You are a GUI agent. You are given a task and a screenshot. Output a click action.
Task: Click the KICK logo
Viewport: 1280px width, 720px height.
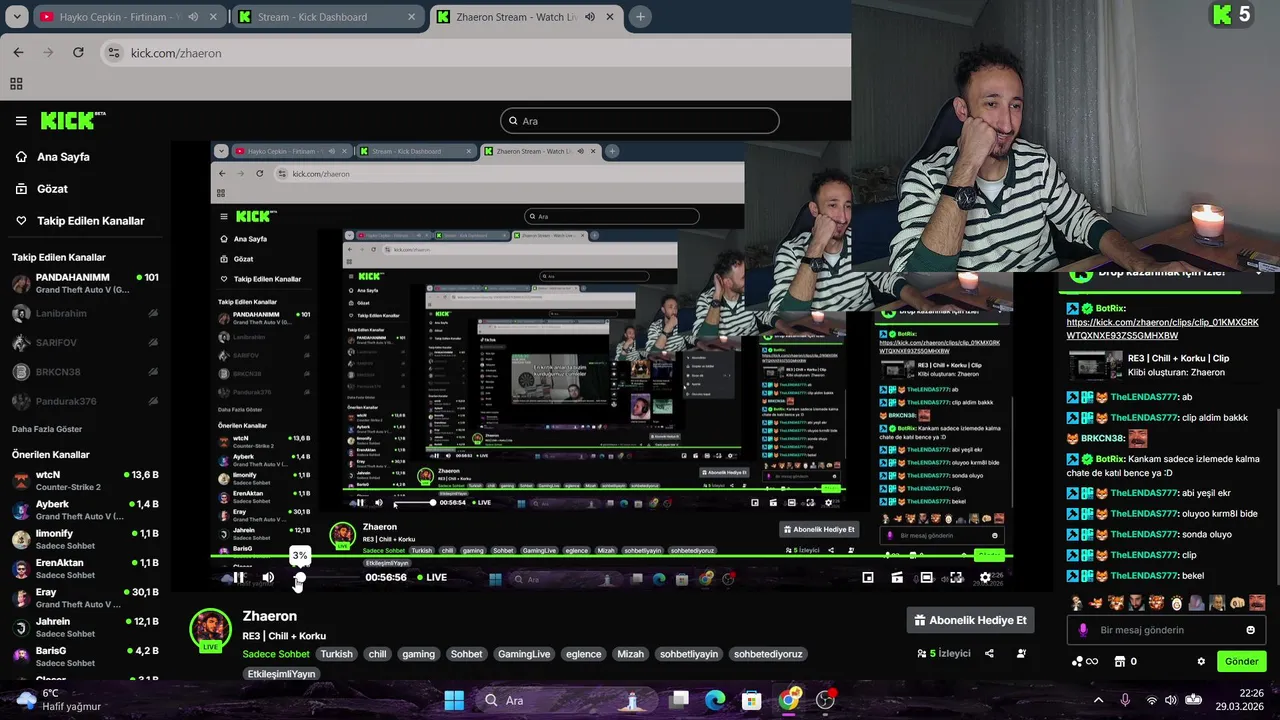pyautogui.click(x=72, y=121)
